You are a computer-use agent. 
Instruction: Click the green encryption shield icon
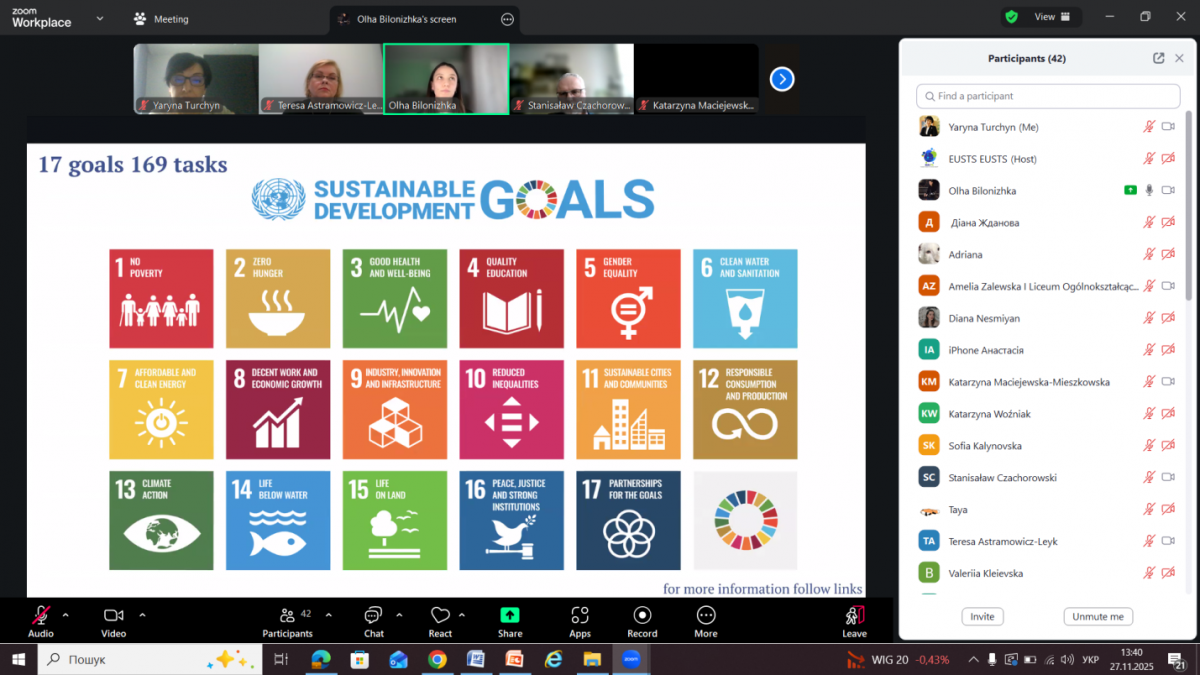pyautogui.click(x=1012, y=17)
